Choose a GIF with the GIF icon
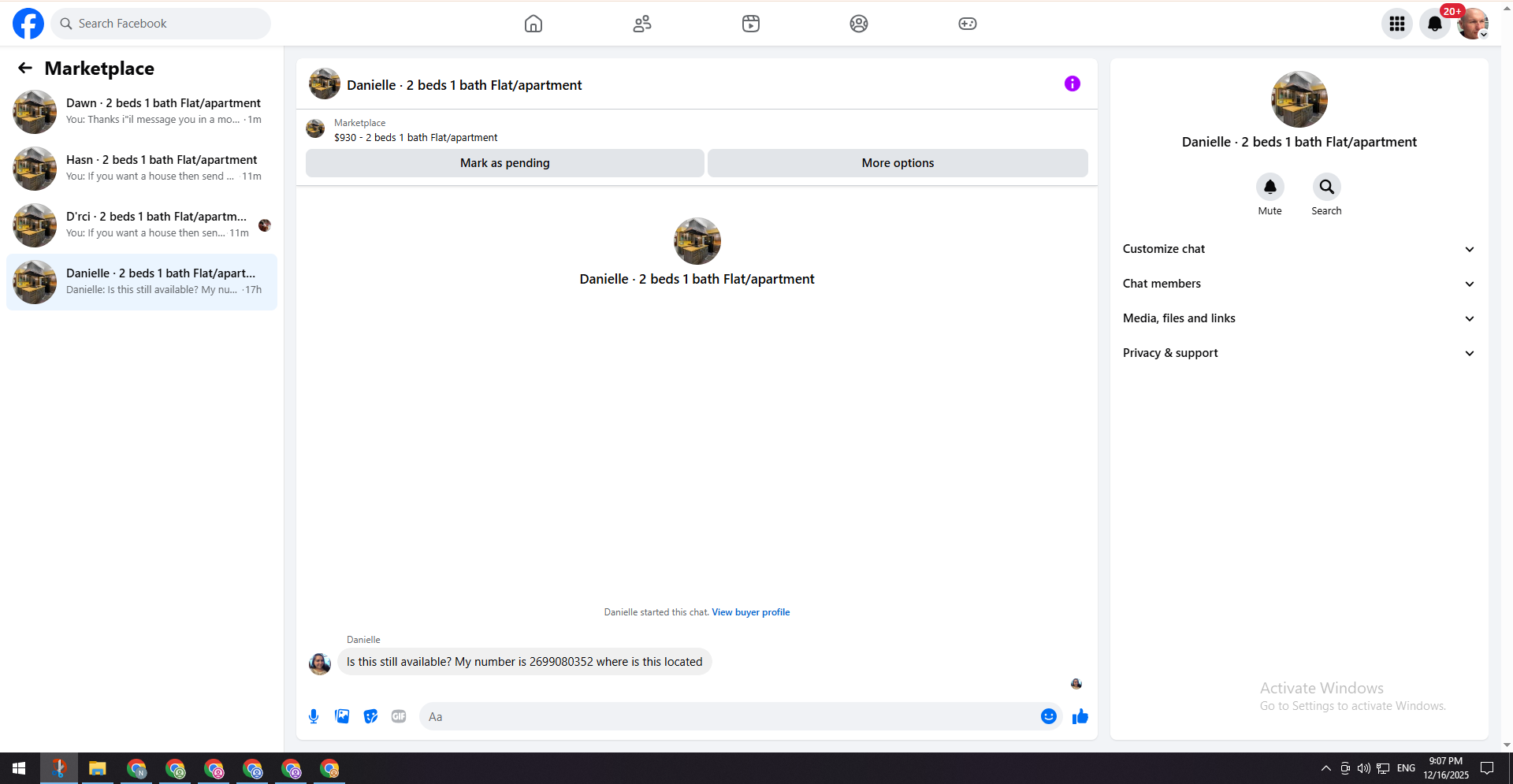Screen dimensions: 1513x784 (x=399, y=716)
